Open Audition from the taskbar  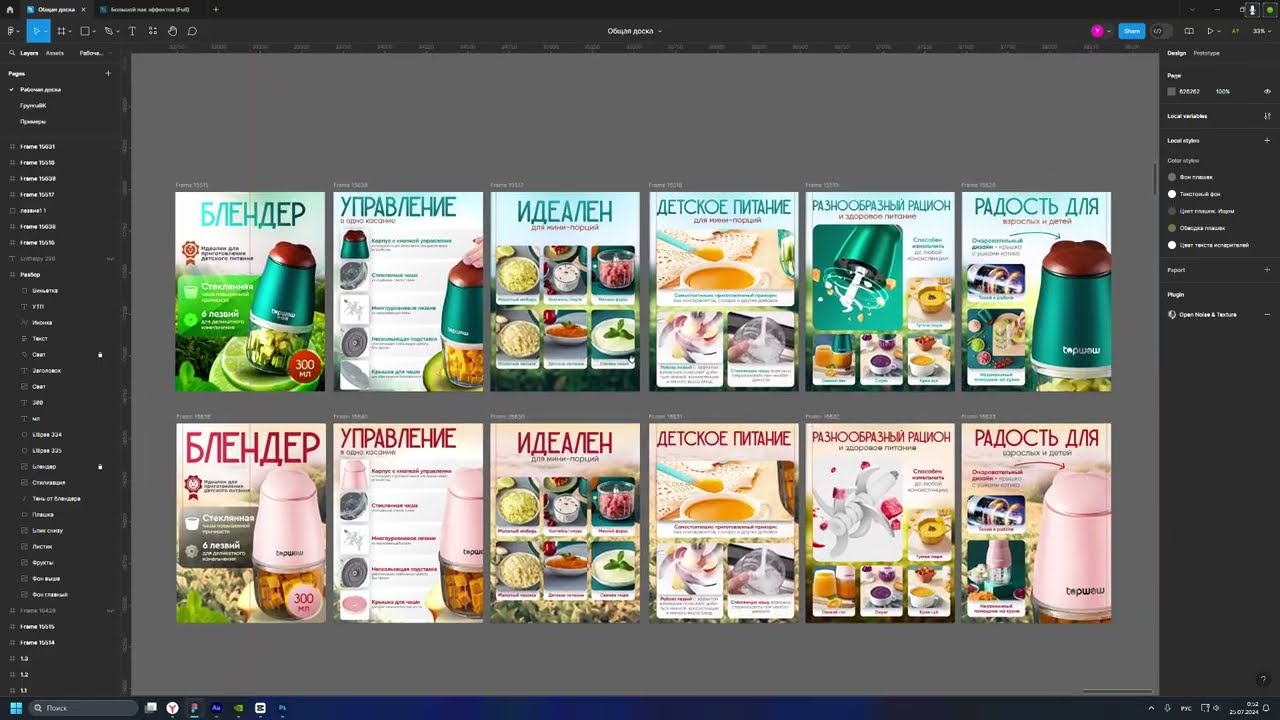[216, 708]
